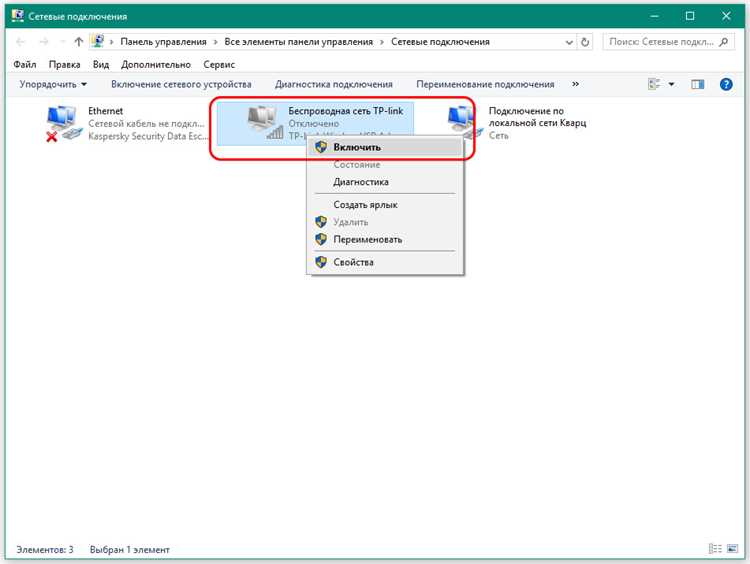Viewport: 750px width, 564px height.
Task: Close the Сетевые подключения window
Action: pos(726,16)
